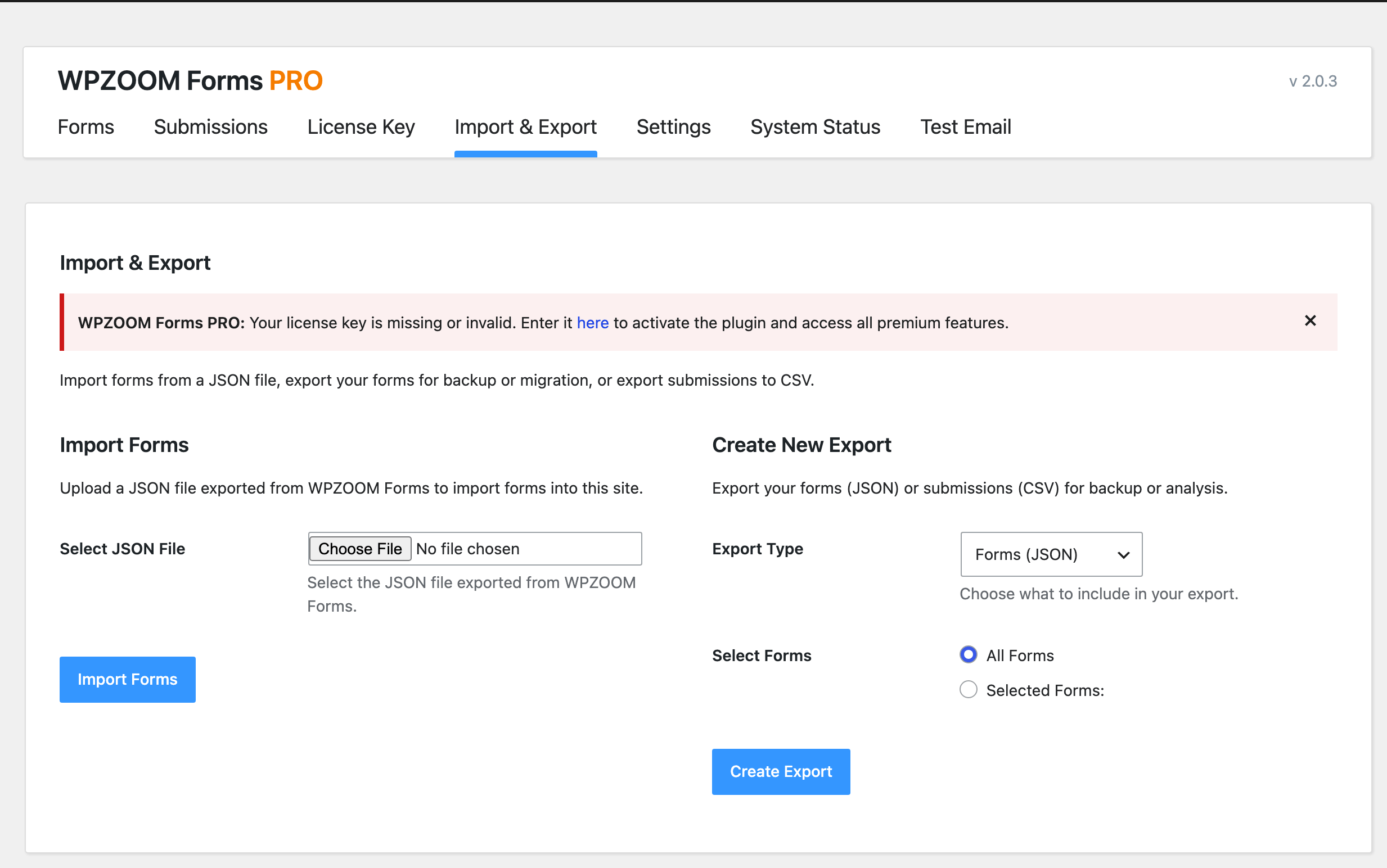
Task: Click the Select JSON File label
Action: coord(122,549)
